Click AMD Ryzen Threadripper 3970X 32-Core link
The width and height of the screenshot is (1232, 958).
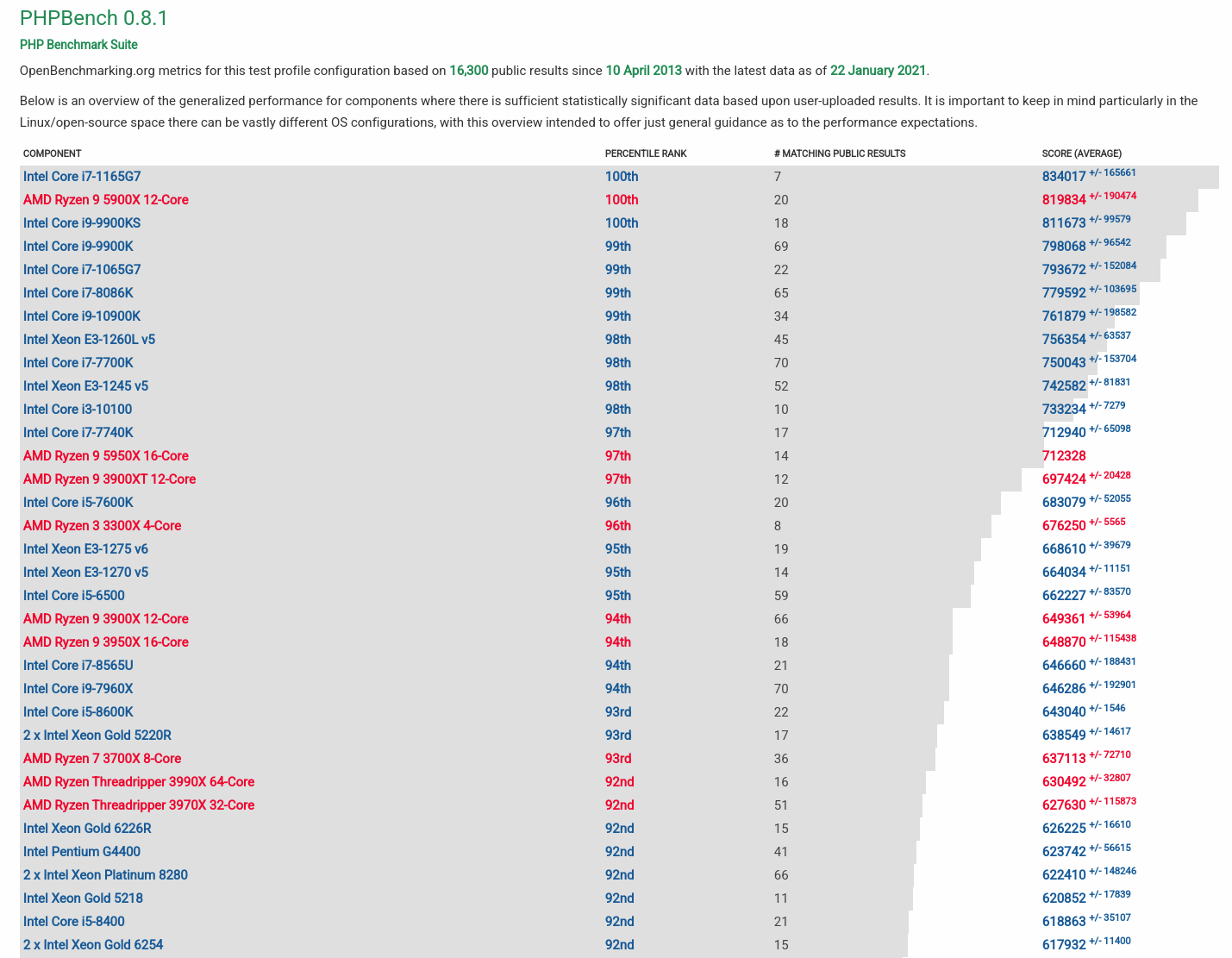click(139, 805)
